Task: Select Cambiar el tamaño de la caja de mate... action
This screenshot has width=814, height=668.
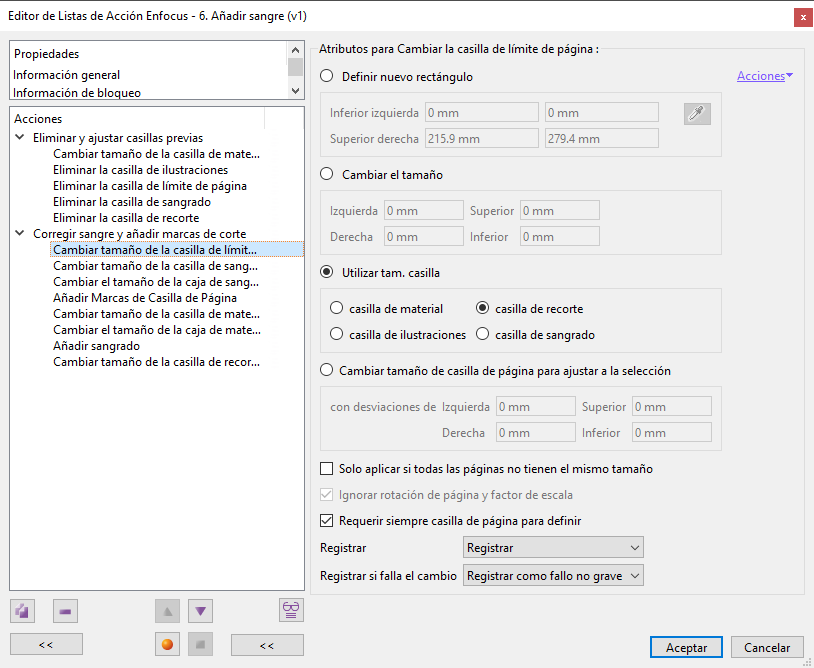Action: point(157,330)
